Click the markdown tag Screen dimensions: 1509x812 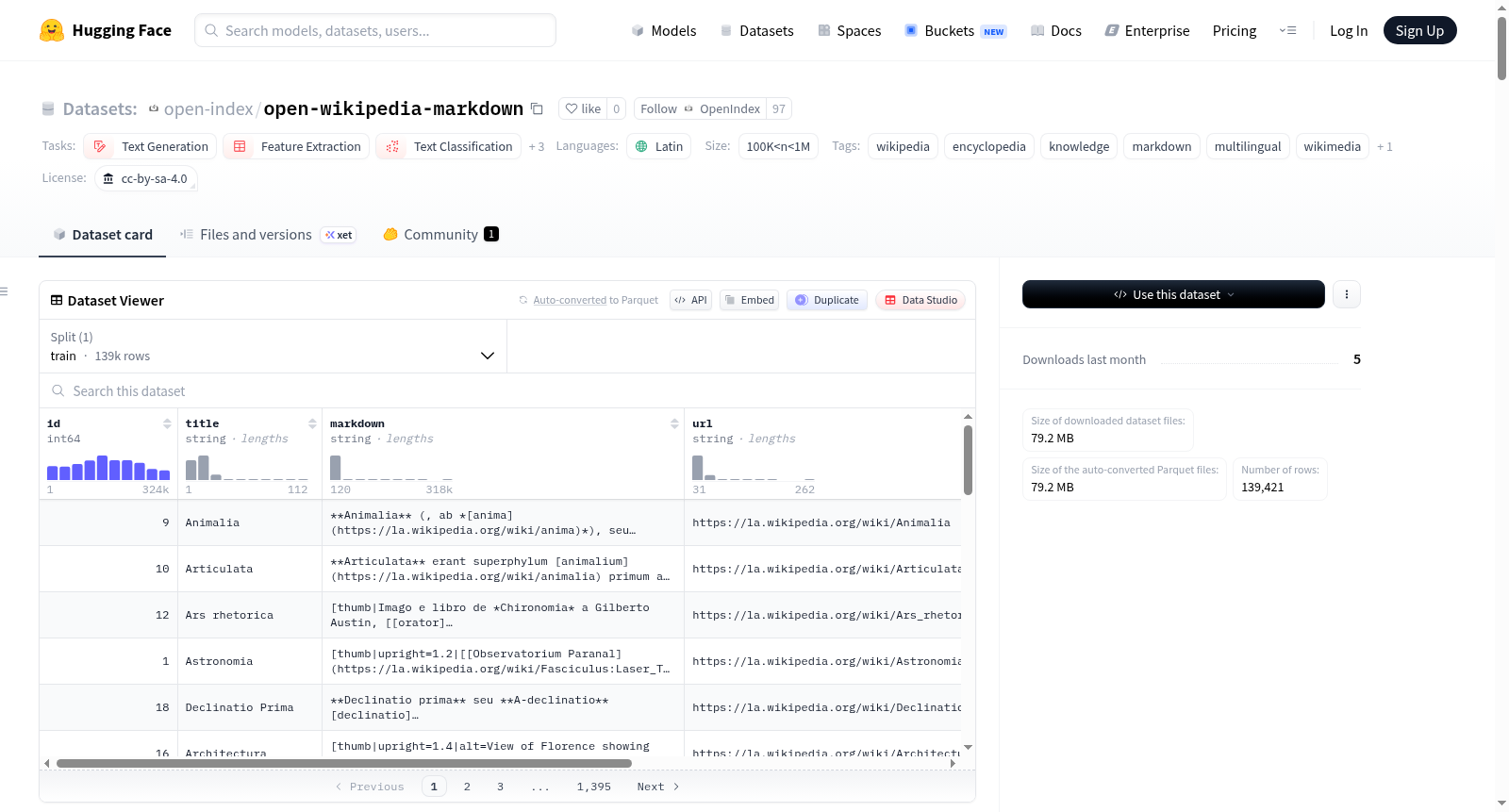[1161, 146]
